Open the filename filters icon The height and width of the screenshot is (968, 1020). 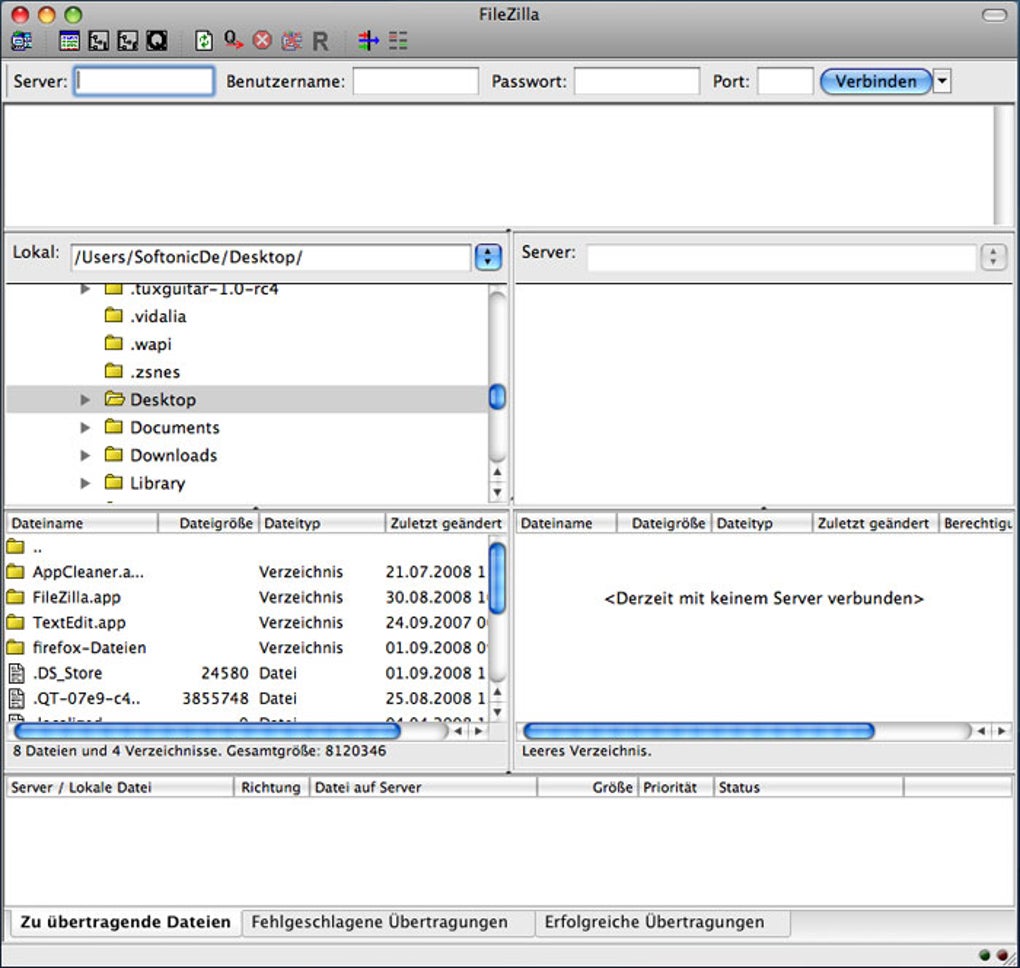pos(368,41)
